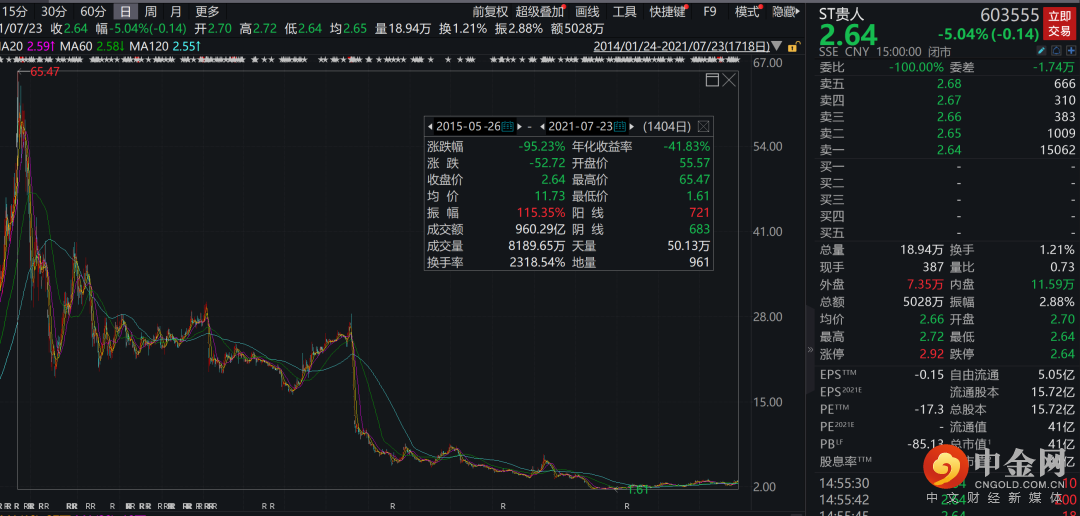
Task: Enable 超级叠加 overlay
Action: click(x=539, y=12)
